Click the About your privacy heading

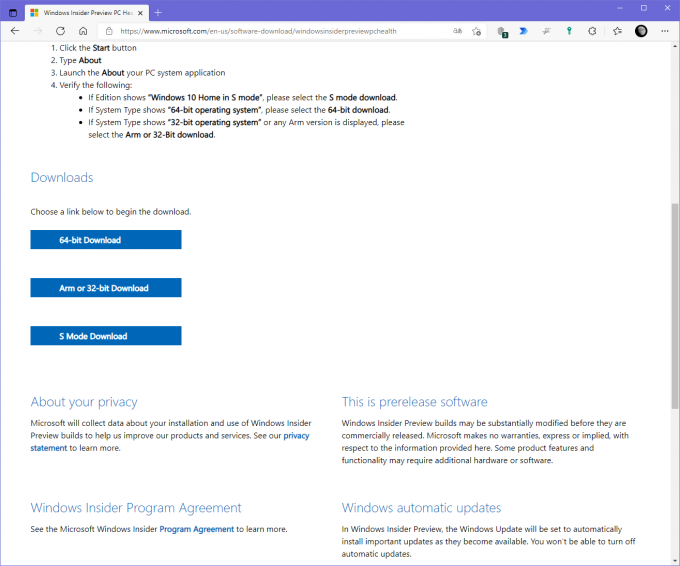click(x=84, y=402)
